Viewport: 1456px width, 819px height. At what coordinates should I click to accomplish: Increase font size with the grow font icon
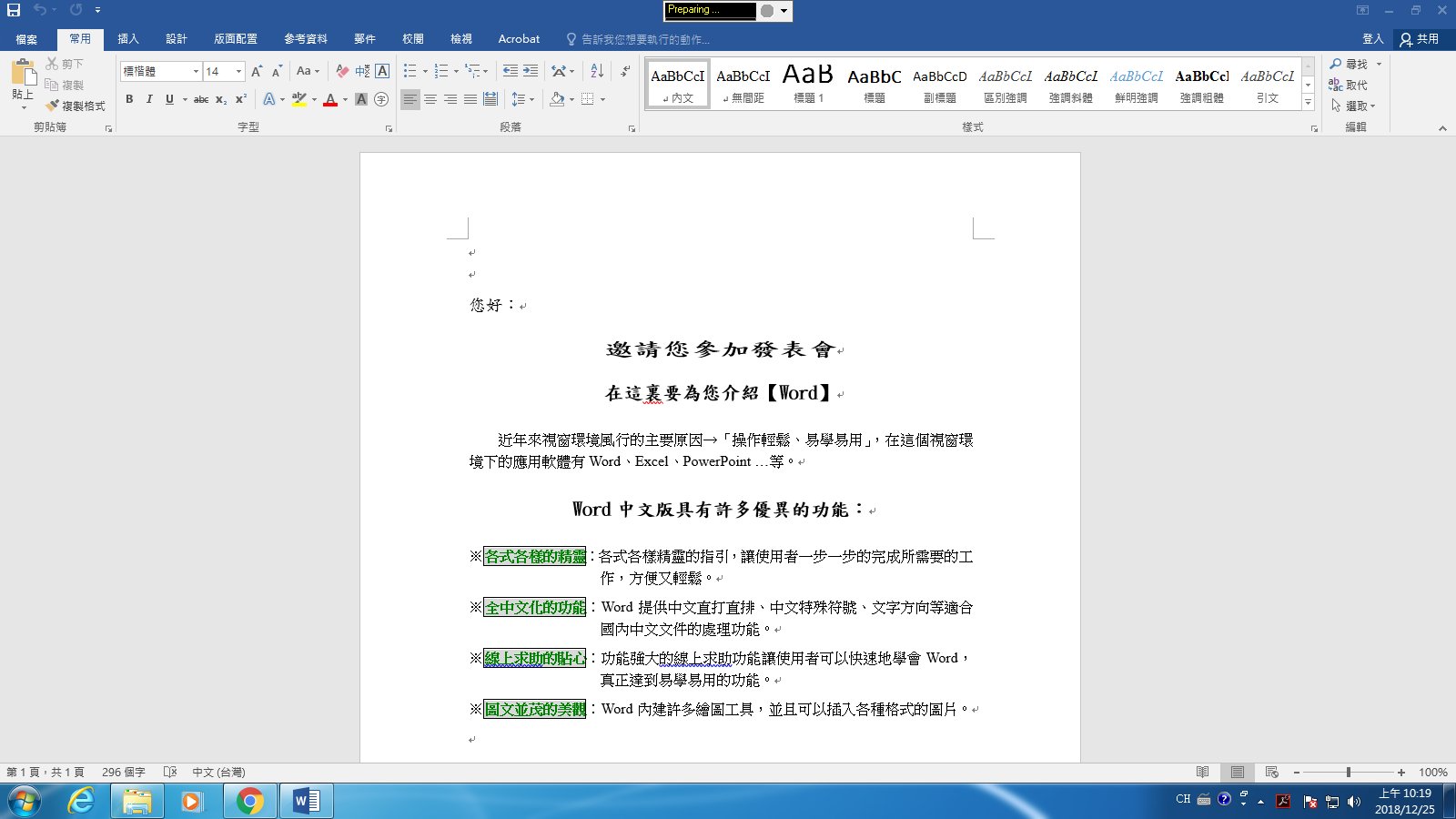(x=257, y=71)
